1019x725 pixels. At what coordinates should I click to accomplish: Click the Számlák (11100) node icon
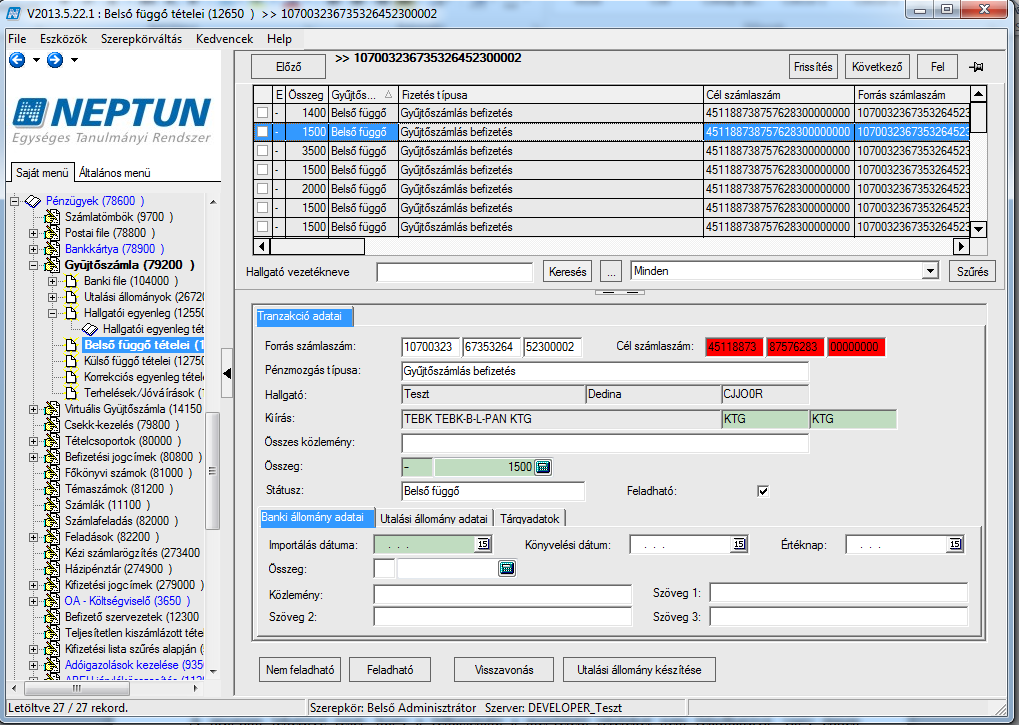52,505
